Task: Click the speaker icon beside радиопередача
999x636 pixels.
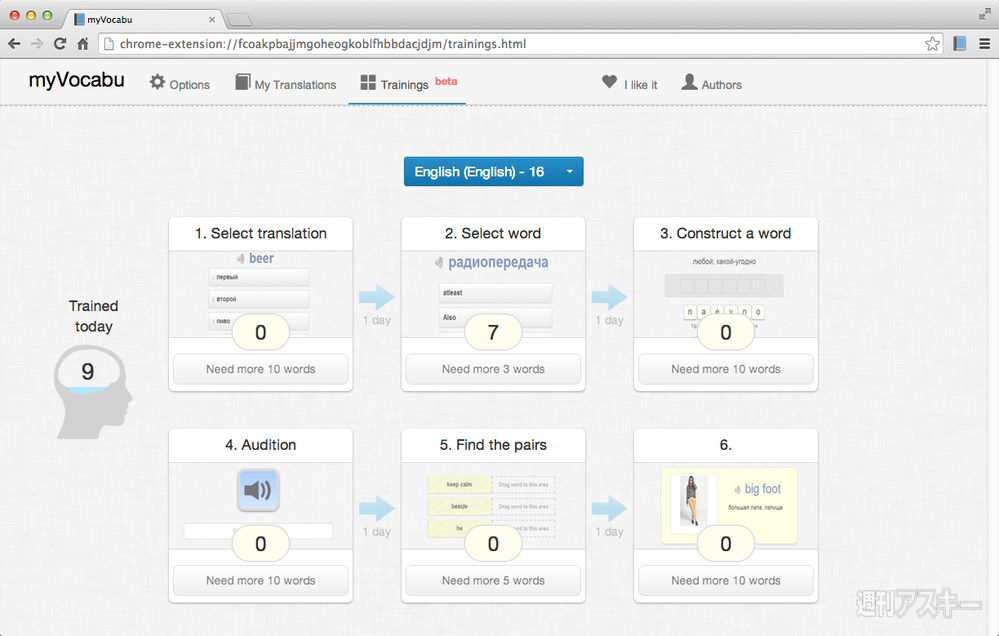Action: pos(439,262)
